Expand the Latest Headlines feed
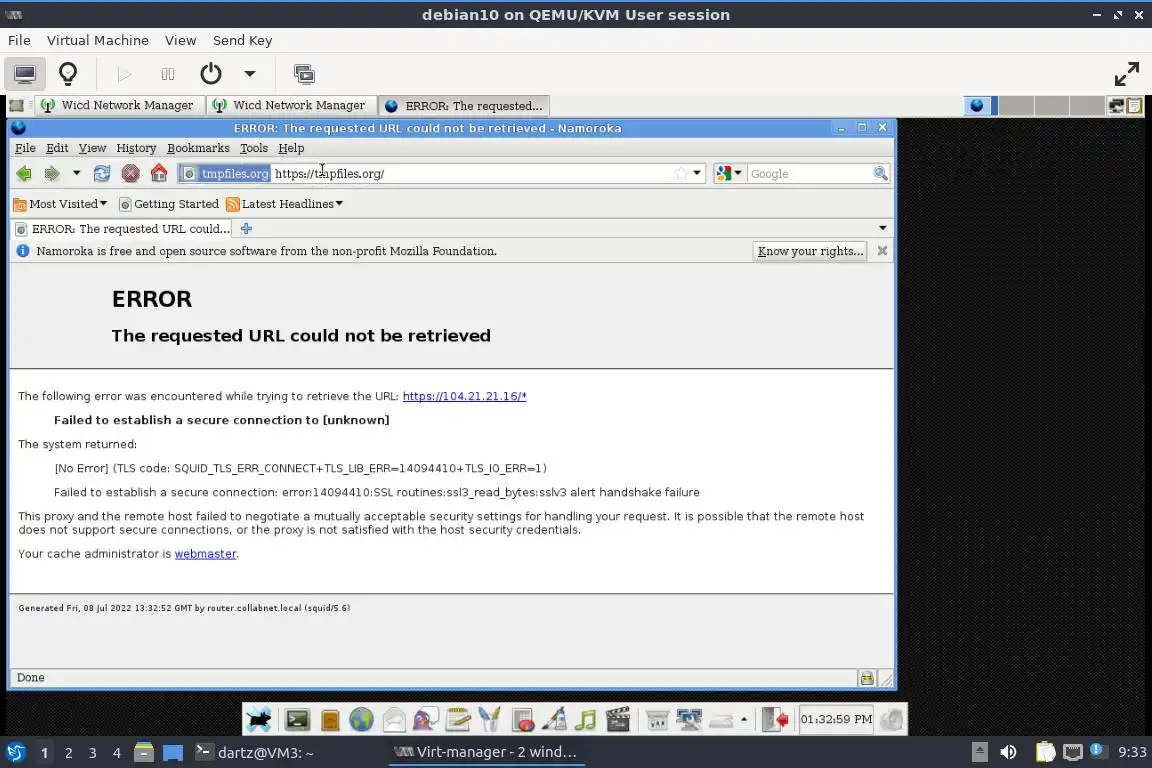The height and width of the screenshot is (768, 1152). [x=285, y=204]
